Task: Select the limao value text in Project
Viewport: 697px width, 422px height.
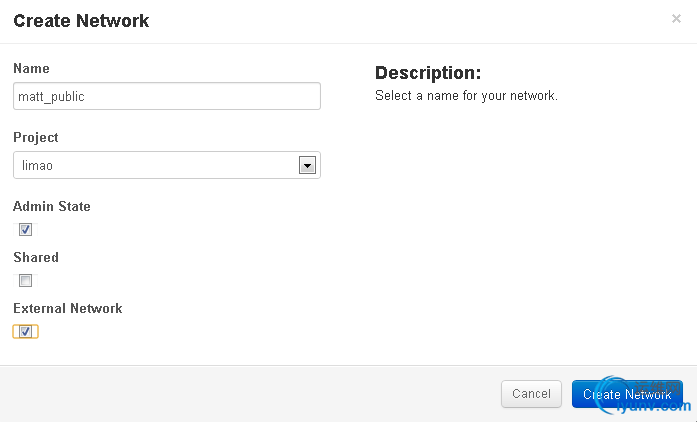Action: 37,165
